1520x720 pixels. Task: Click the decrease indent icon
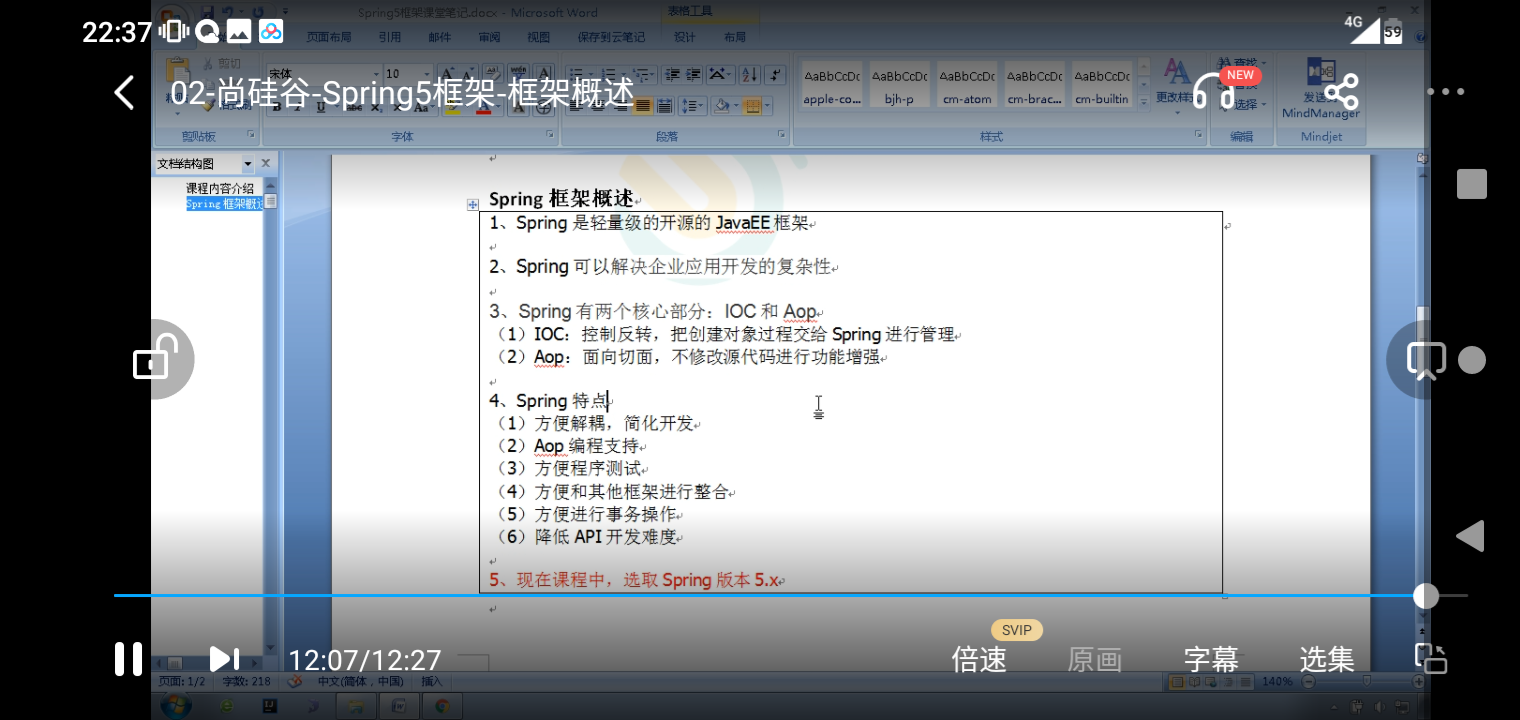pos(672,74)
